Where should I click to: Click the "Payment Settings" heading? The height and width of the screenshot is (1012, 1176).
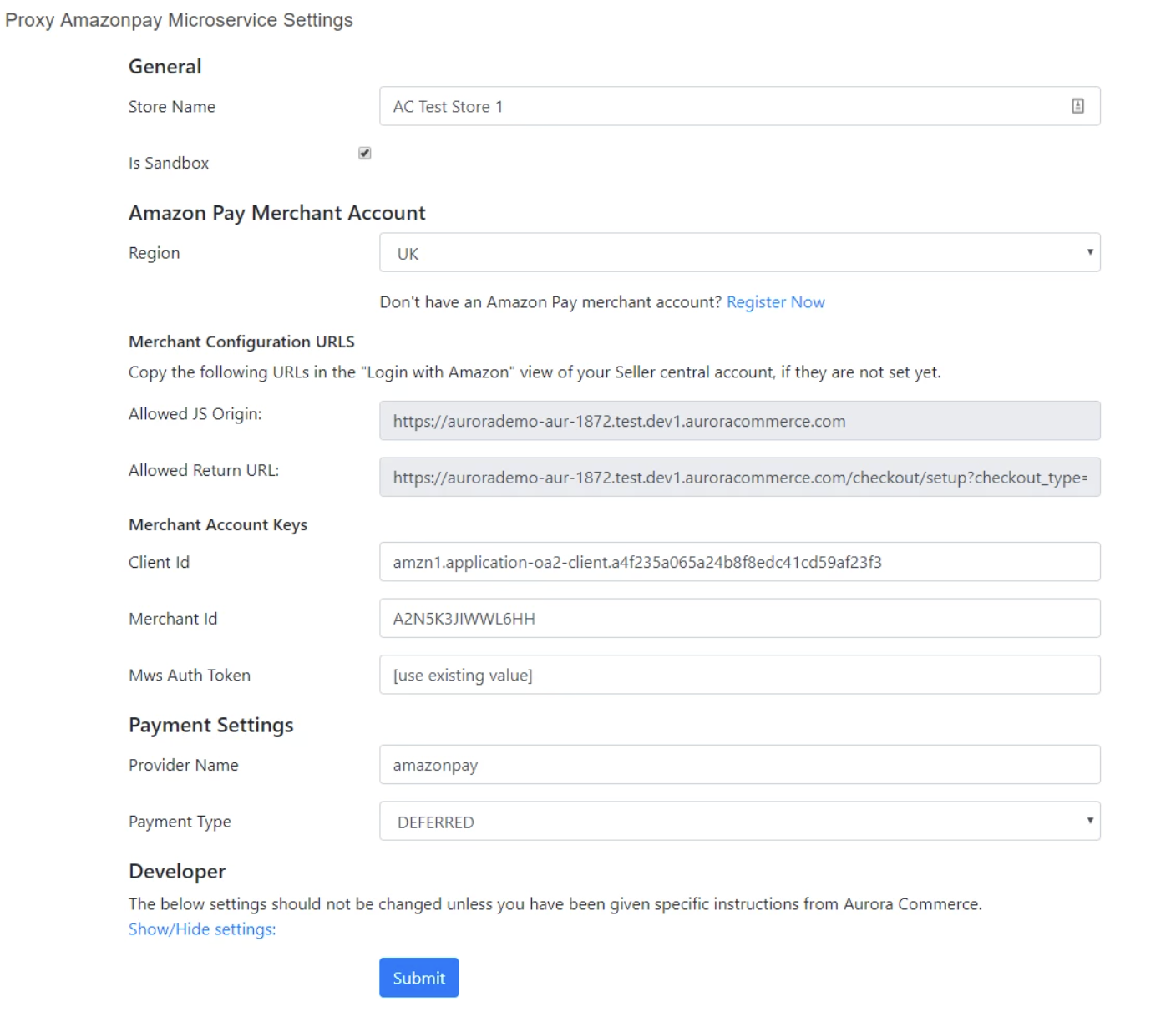pyautogui.click(x=211, y=725)
